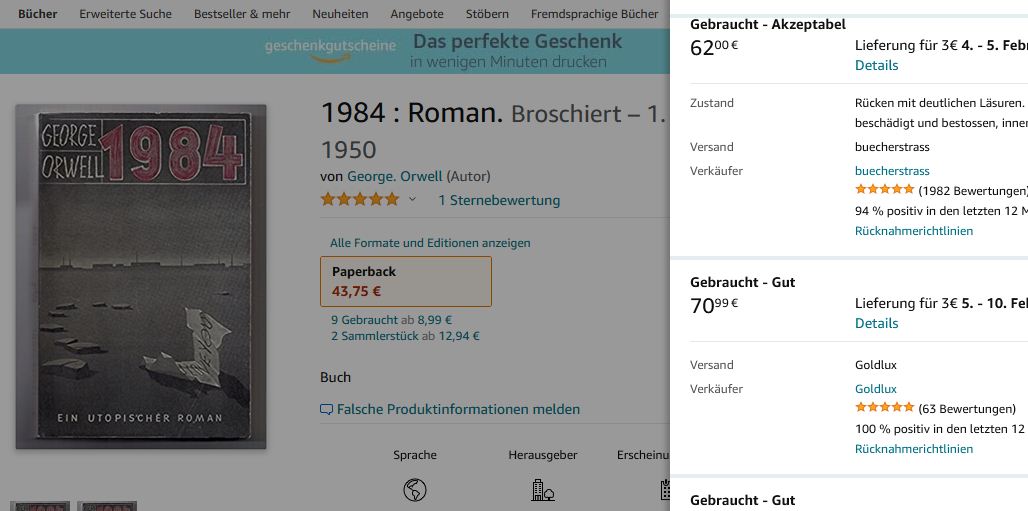Visit the Goldlux seller page

[x=875, y=389]
